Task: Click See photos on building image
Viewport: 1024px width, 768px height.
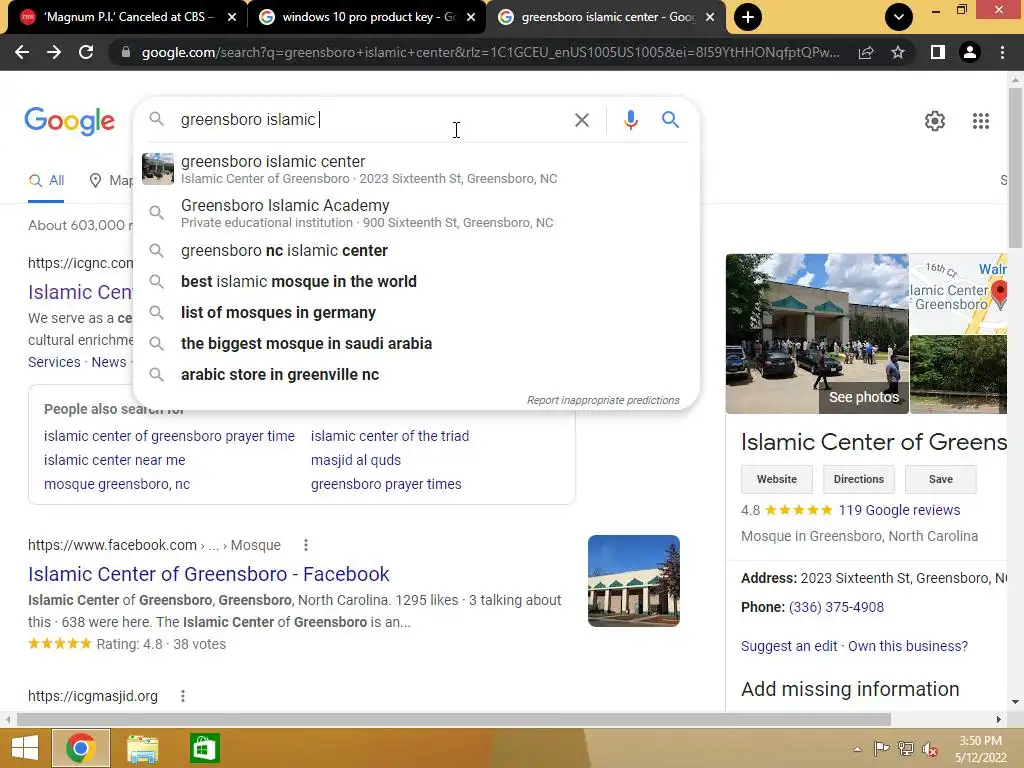Action: (x=863, y=397)
